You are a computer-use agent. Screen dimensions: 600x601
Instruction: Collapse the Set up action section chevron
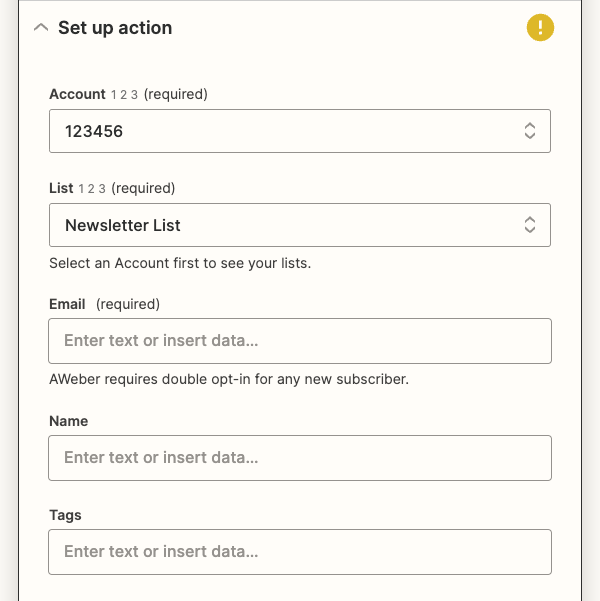(40, 28)
